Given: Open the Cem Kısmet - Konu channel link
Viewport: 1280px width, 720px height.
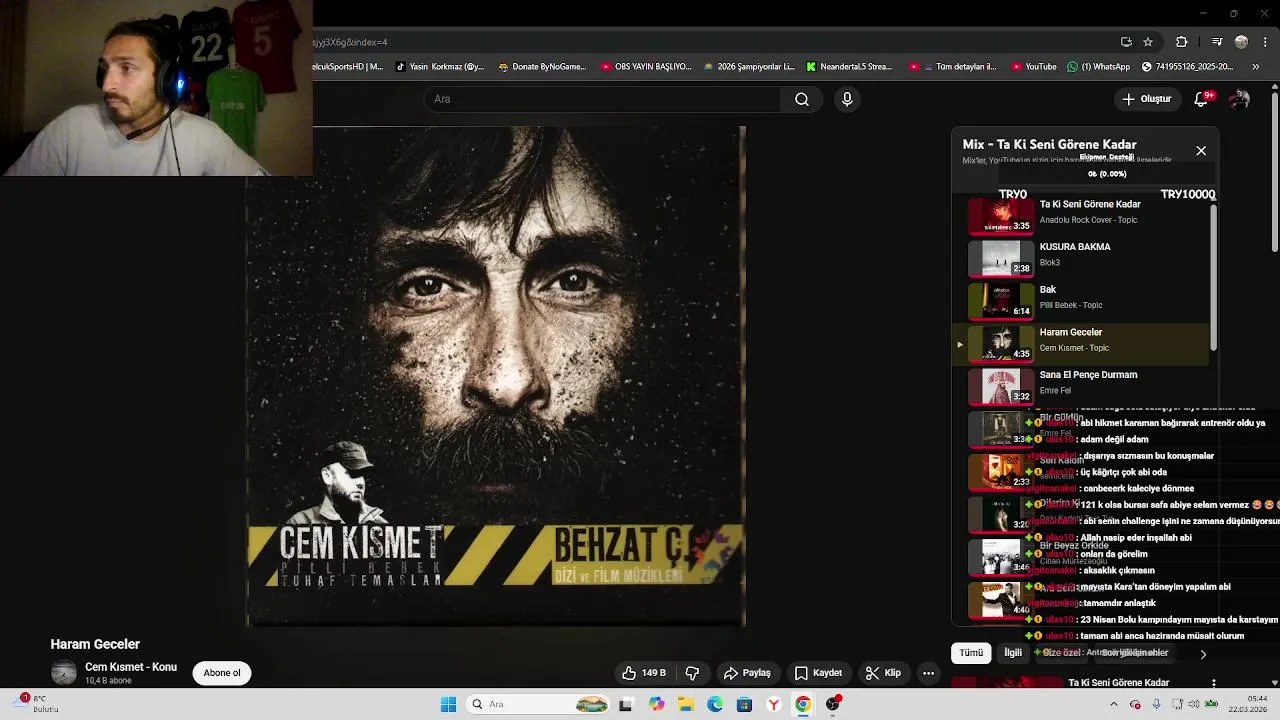Looking at the screenshot, I should point(131,667).
